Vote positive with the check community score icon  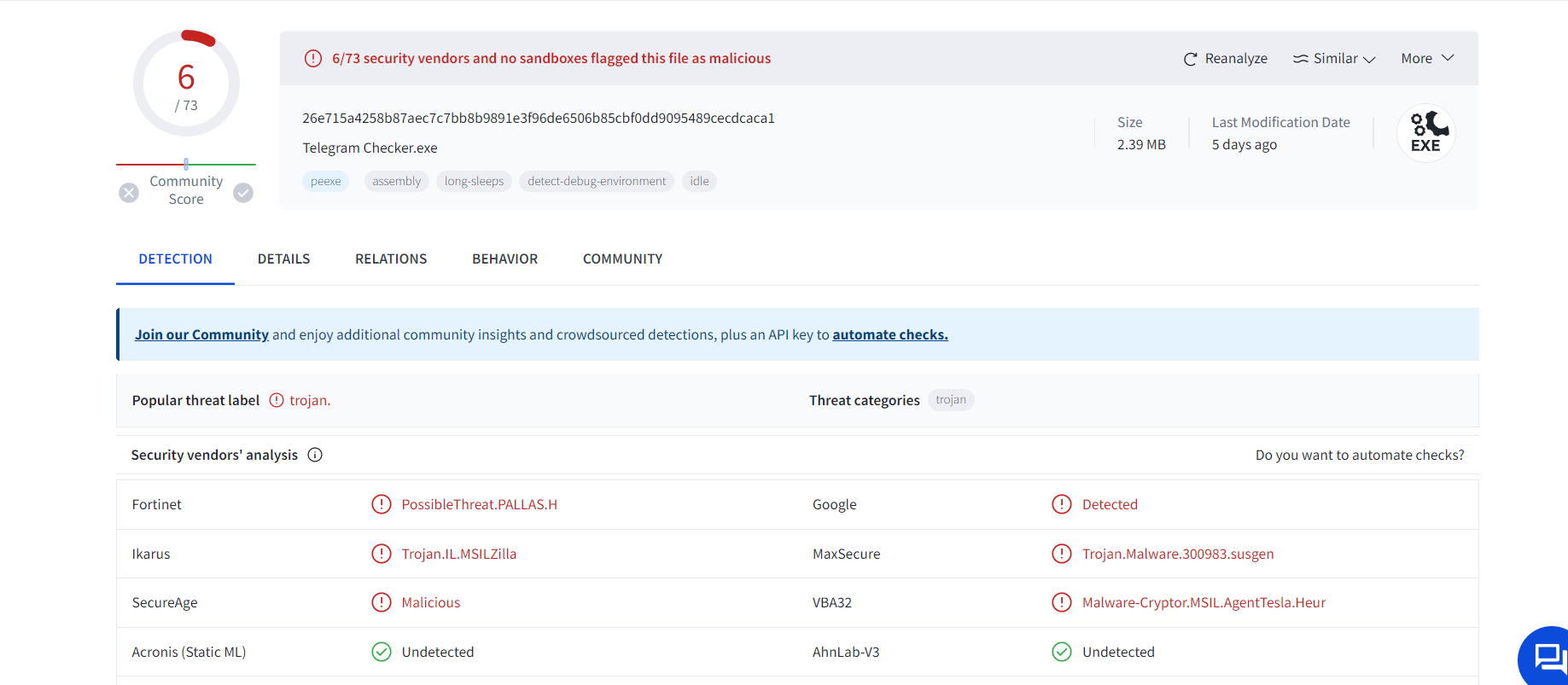(x=243, y=193)
